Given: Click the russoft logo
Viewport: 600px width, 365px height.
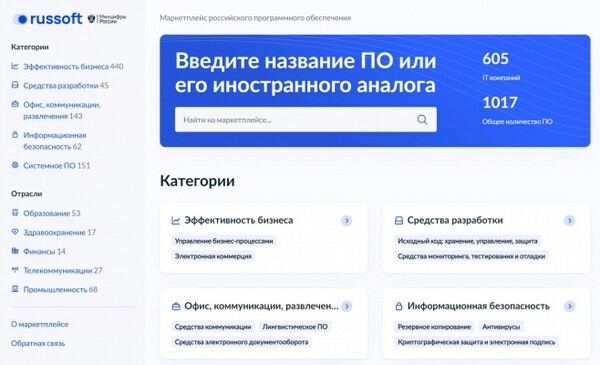Looking at the screenshot, I should pos(47,19).
